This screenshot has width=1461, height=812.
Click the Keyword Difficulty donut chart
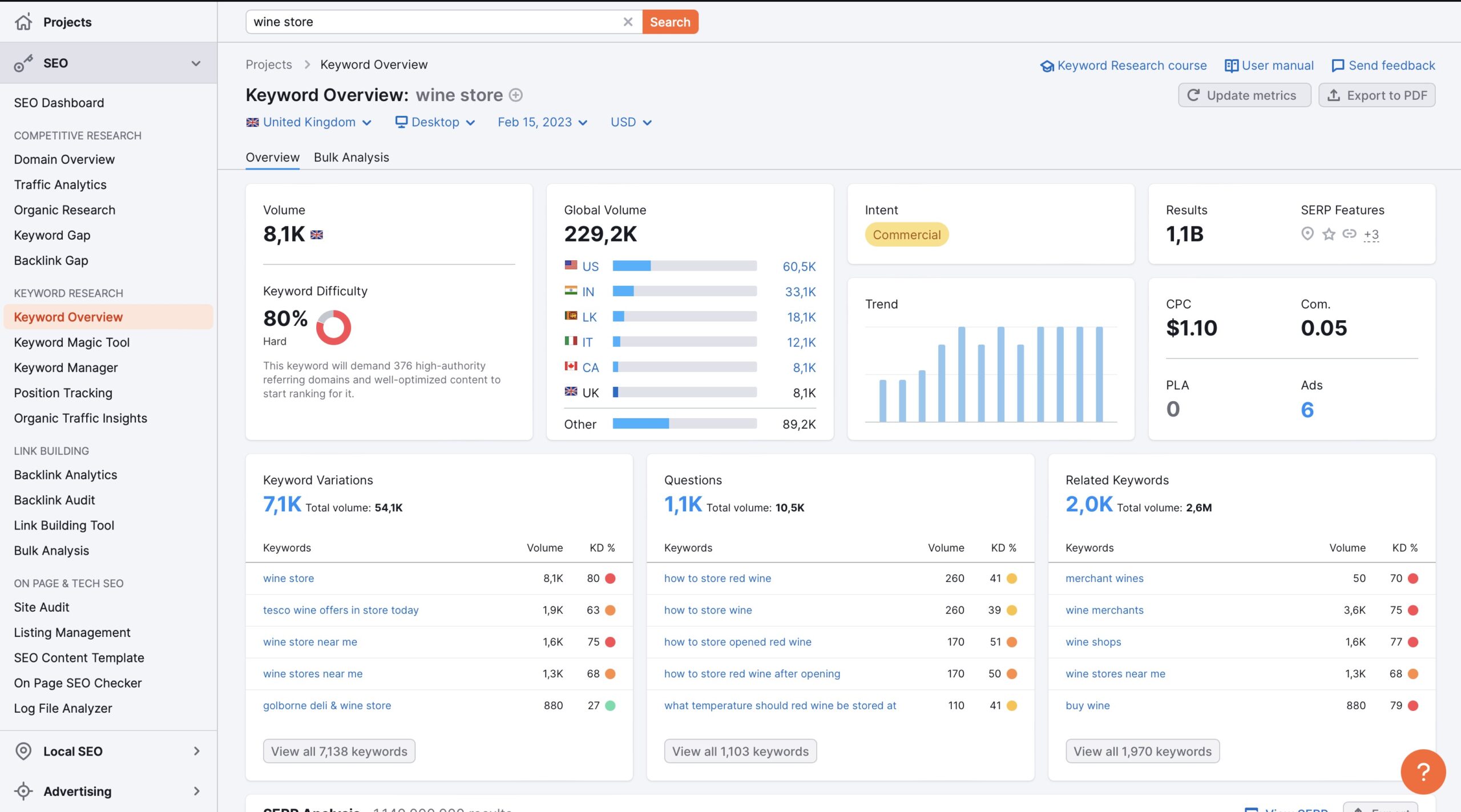[x=333, y=328]
